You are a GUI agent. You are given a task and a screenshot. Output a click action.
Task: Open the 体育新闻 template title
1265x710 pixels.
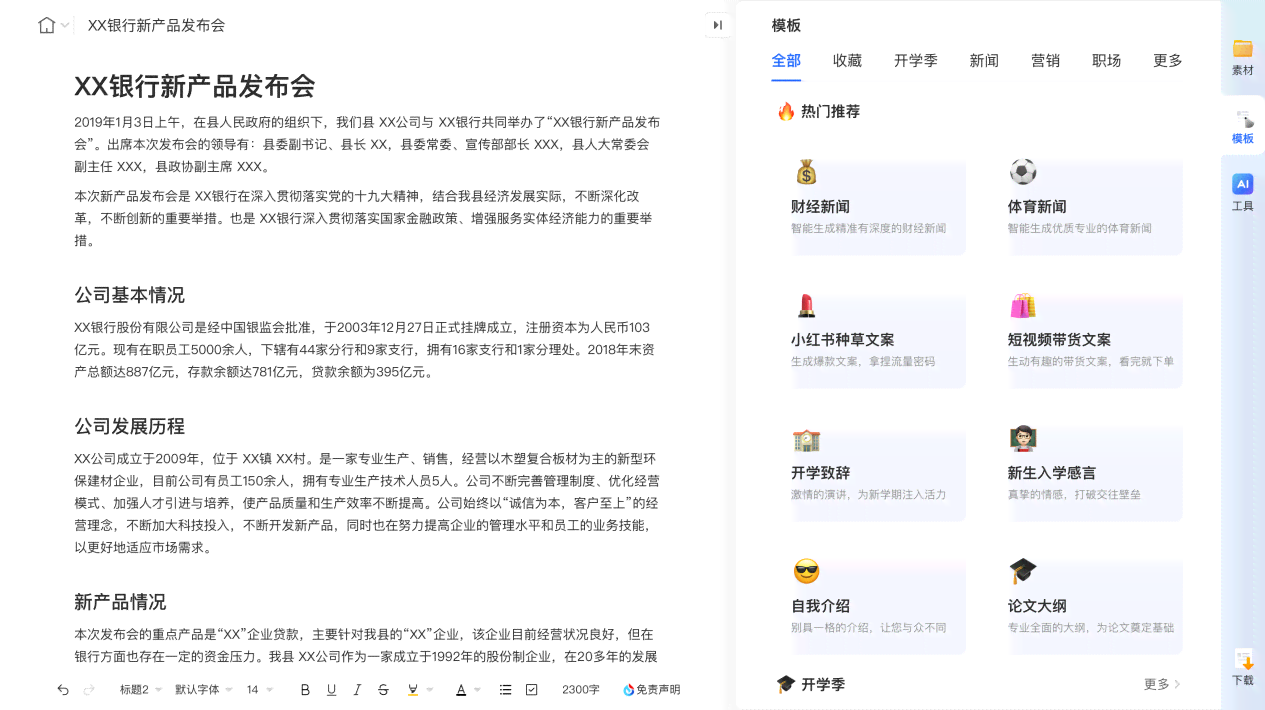coord(1037,207)
